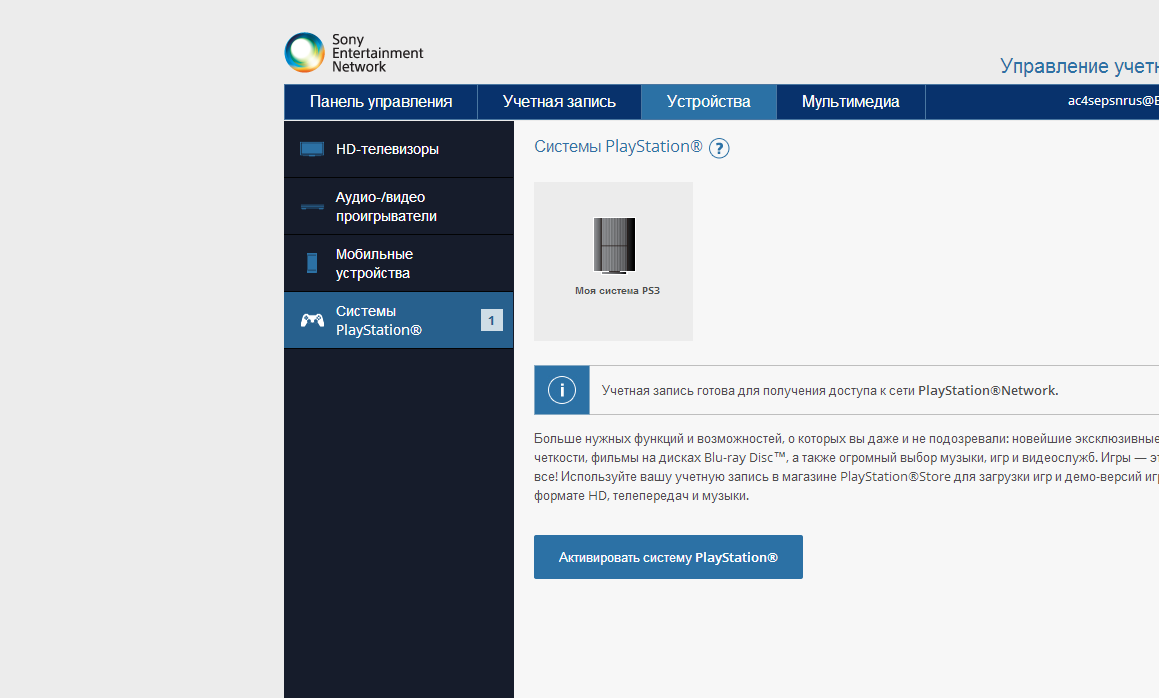
Task: Click the HD-телевизоры TV icon
Action: click(312, 149)
